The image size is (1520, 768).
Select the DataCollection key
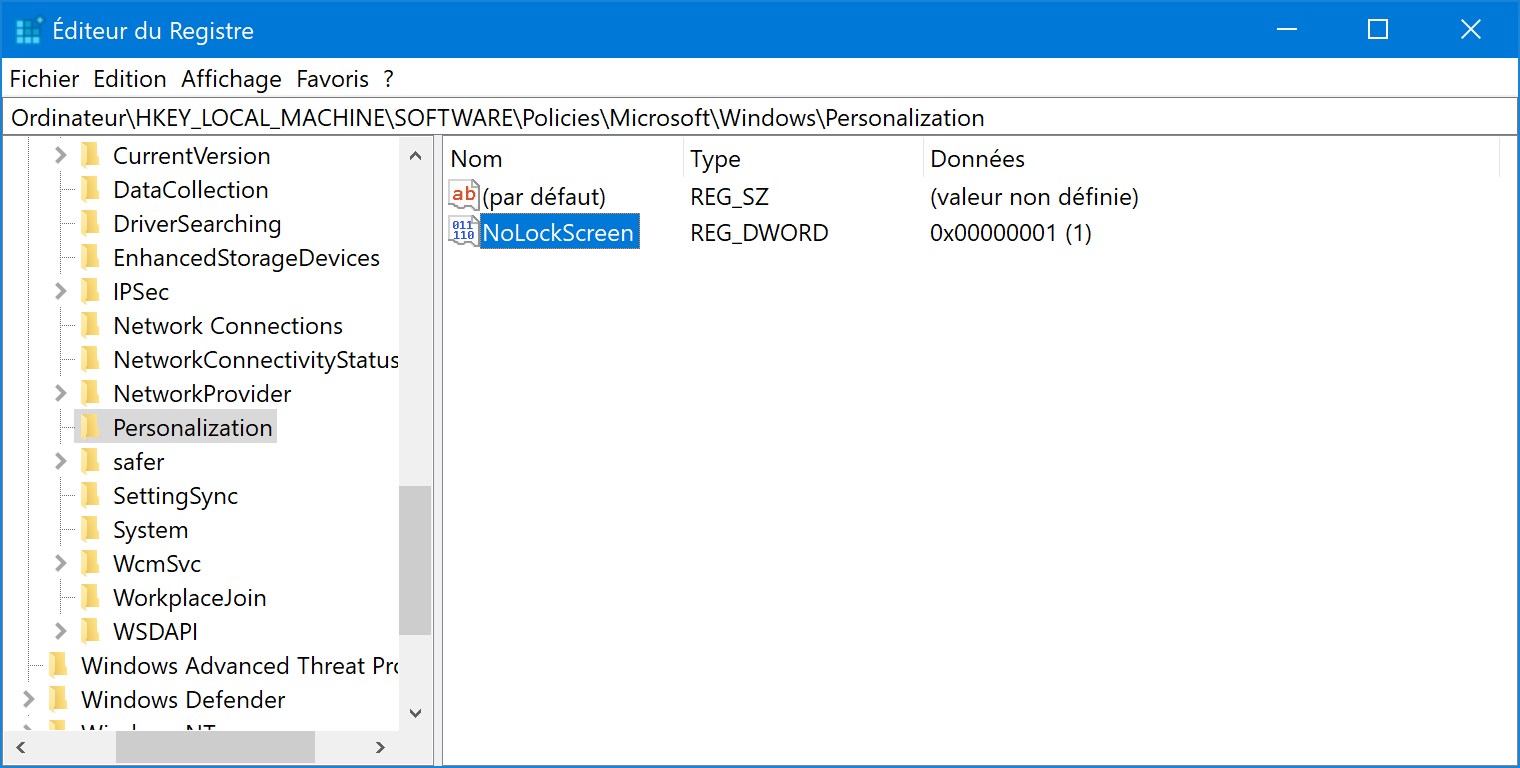point(191,190)
